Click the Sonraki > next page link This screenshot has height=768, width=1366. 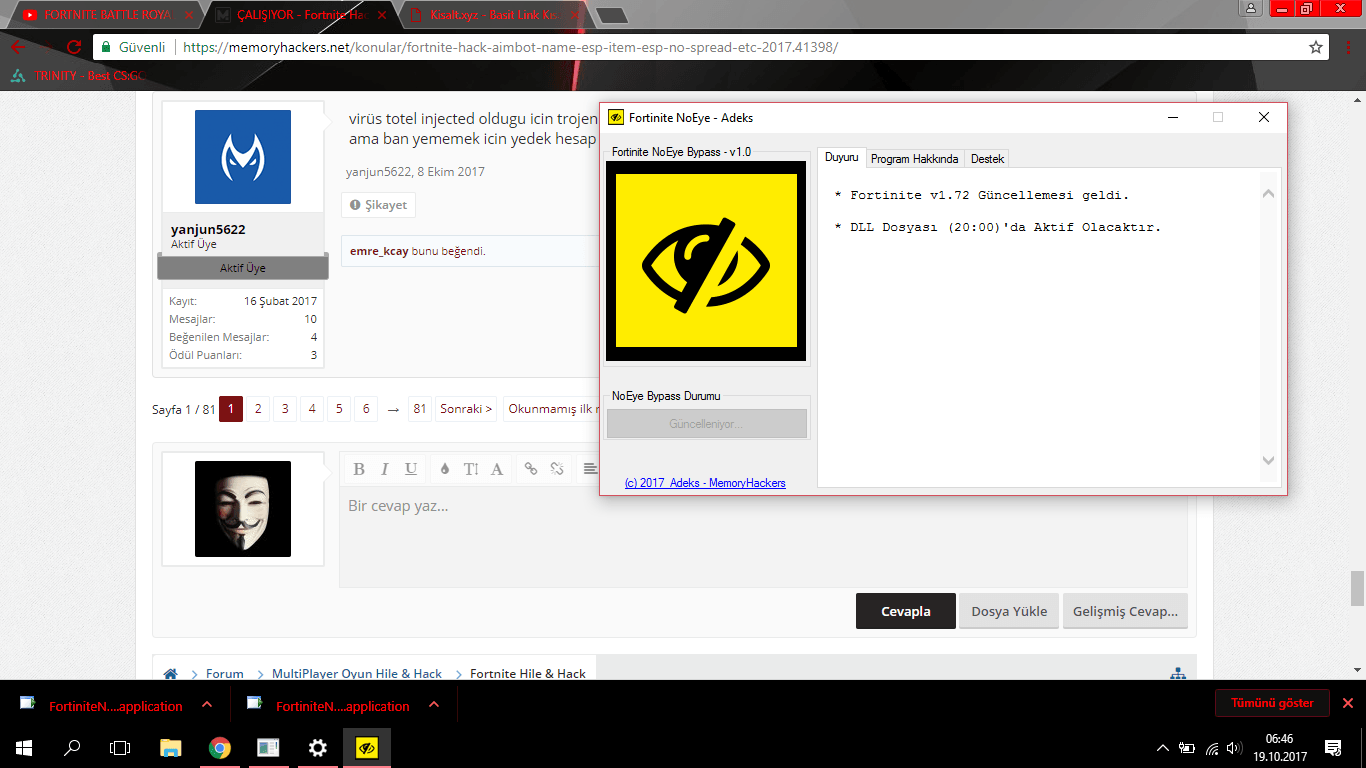467,409
